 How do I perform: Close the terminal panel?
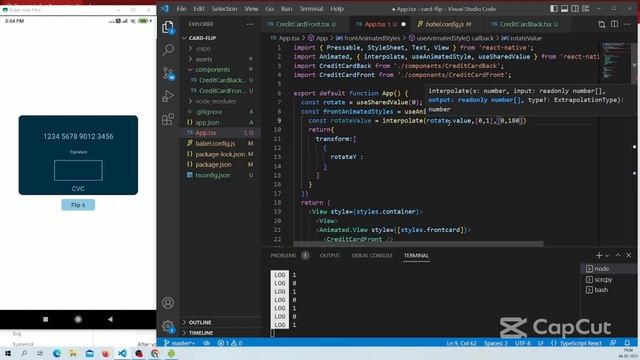pos(629,255)
